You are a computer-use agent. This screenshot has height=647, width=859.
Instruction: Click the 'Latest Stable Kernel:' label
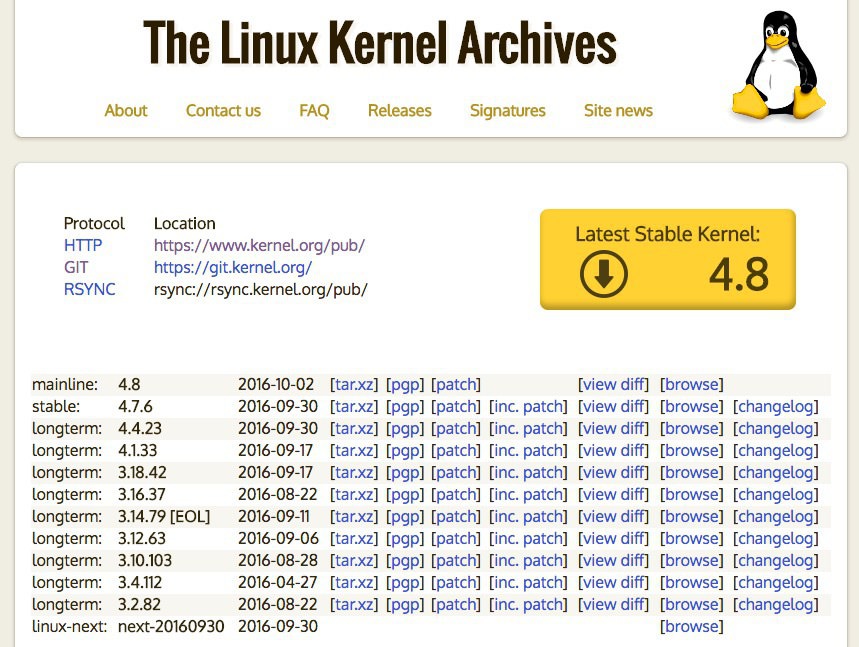(667, 234)
